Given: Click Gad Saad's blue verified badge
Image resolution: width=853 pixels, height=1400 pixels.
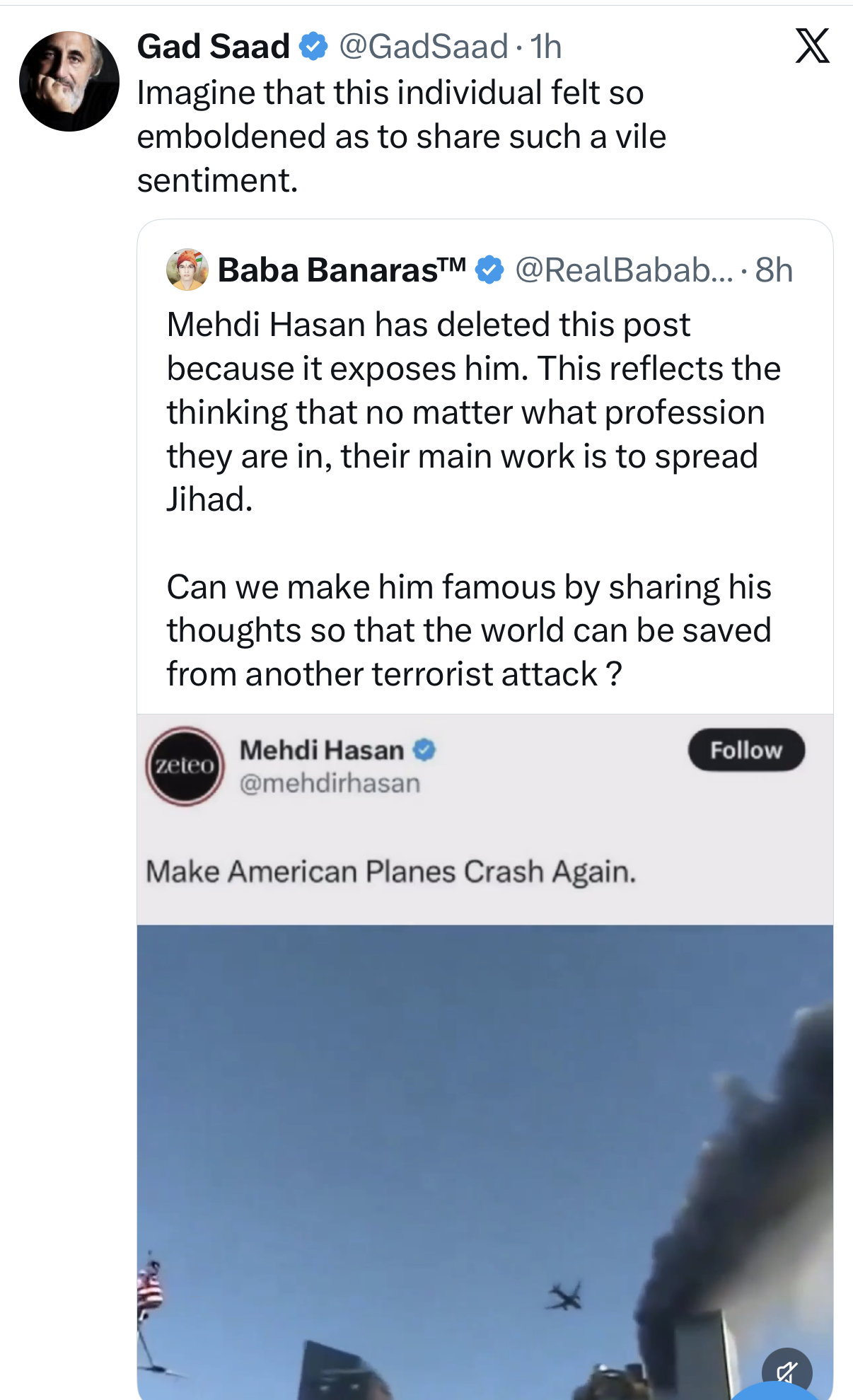Looking at the screenshot, I should tap(313, 47).
